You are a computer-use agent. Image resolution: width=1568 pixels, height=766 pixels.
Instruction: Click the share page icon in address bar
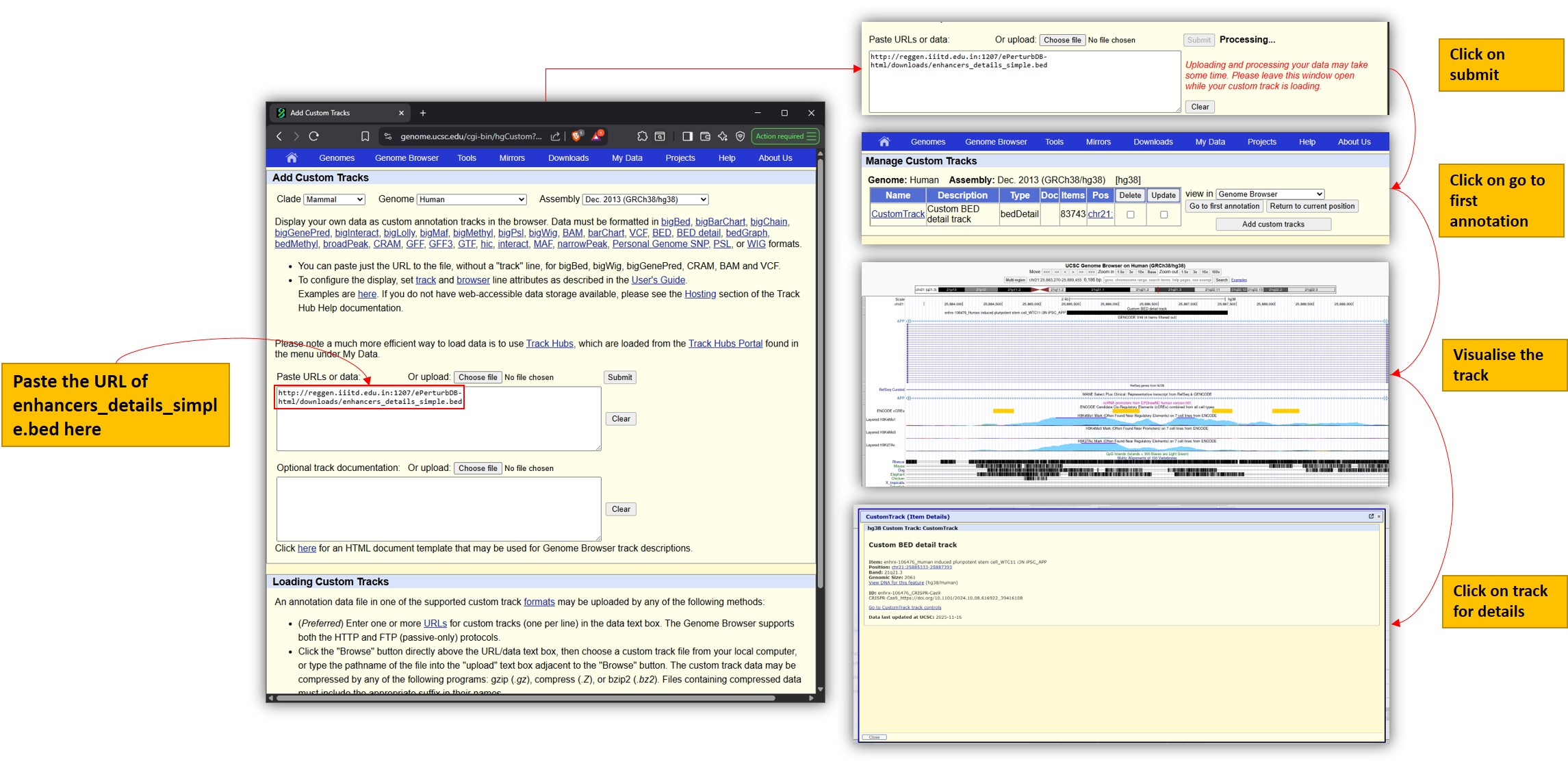pos(555,136)
